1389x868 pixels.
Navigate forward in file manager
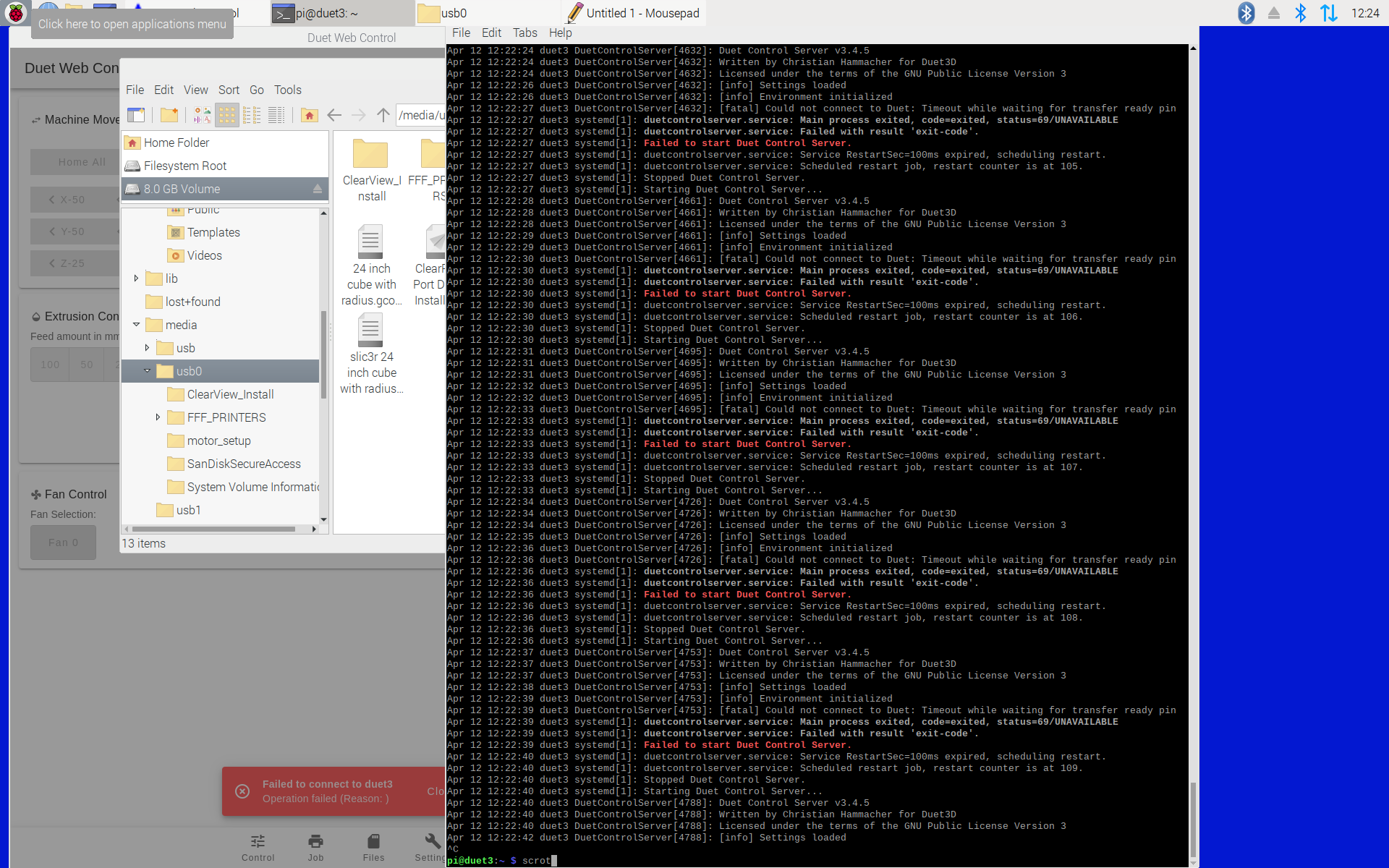point(359,115)
